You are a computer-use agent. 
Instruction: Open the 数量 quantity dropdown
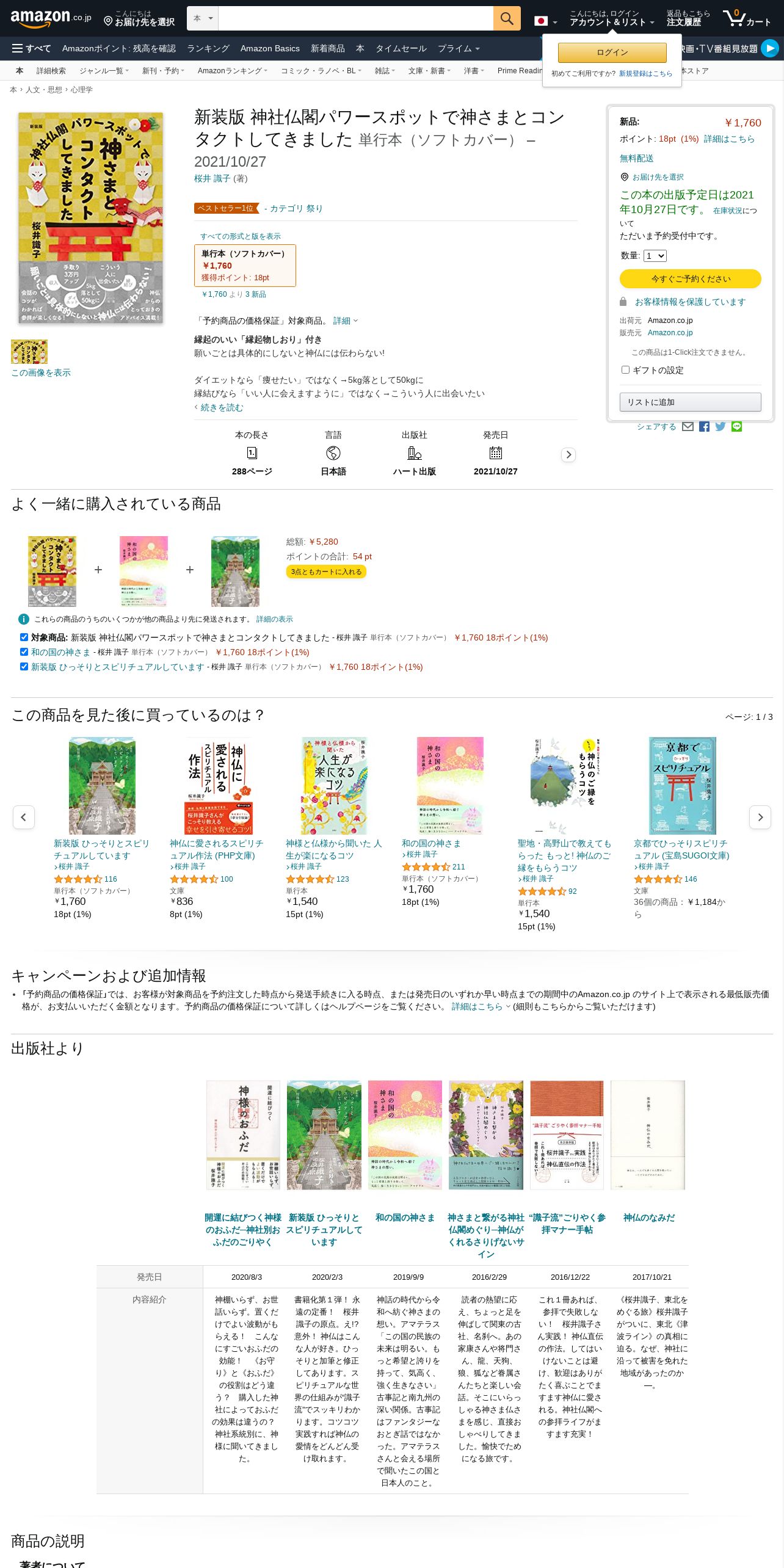coord(655,256)
